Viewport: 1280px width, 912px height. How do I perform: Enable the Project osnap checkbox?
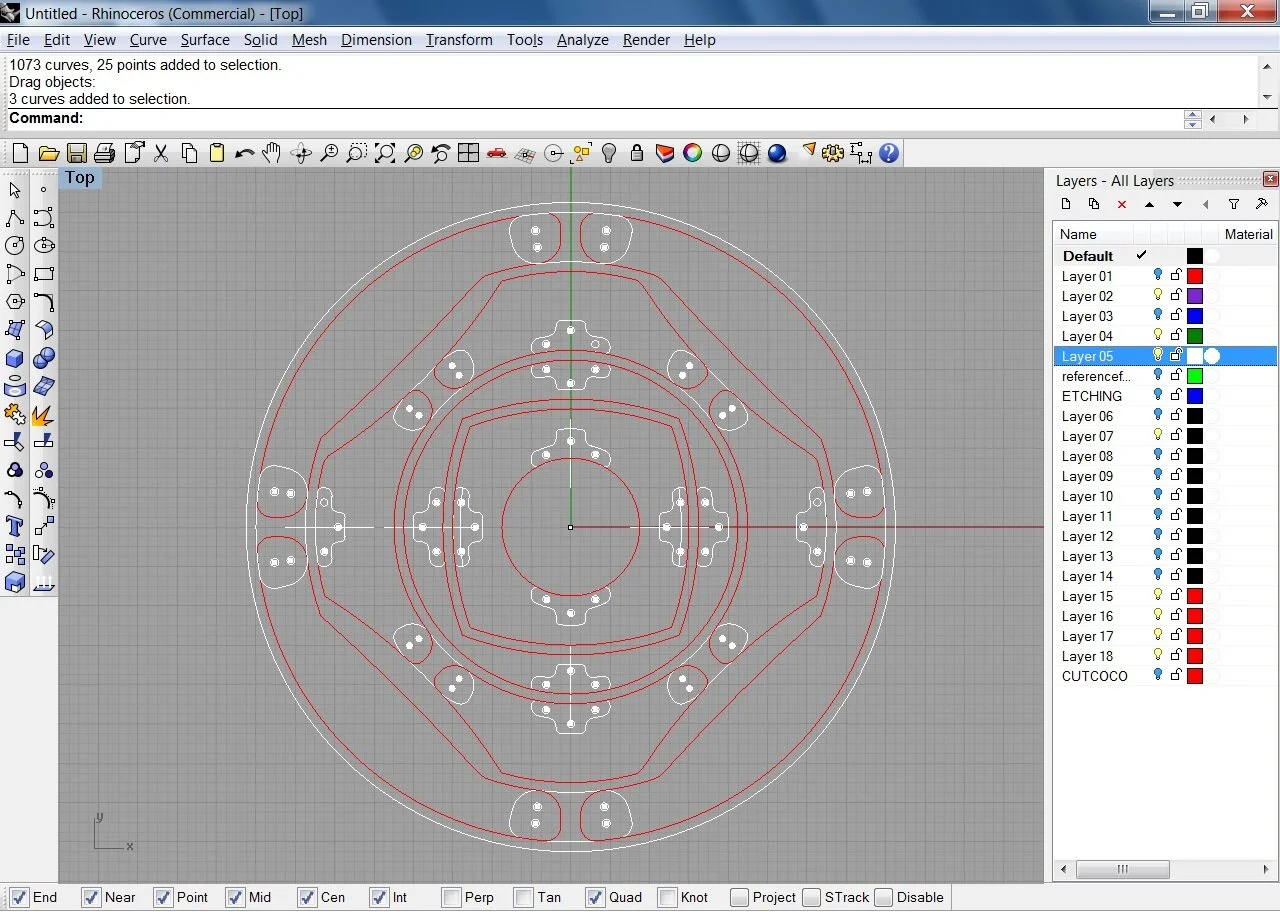[739, 897]
